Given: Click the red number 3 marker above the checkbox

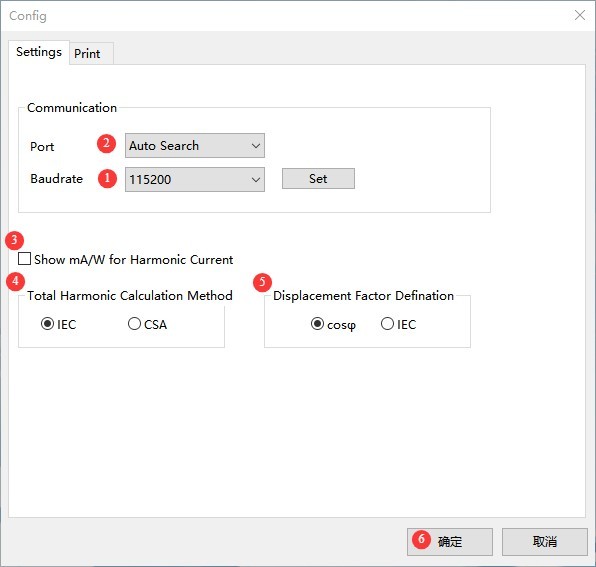Looking at the screenshot, I should [14, 240].
